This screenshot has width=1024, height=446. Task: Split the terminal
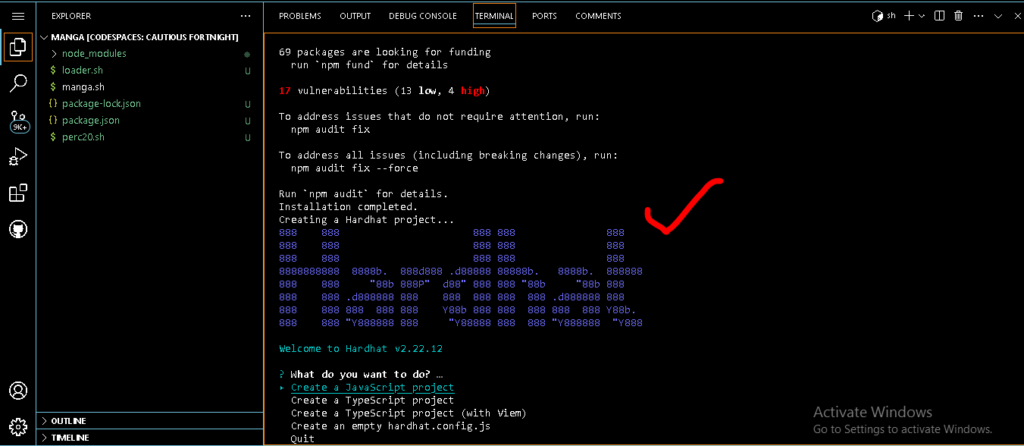pyautogui.click(x=939, y=16)
